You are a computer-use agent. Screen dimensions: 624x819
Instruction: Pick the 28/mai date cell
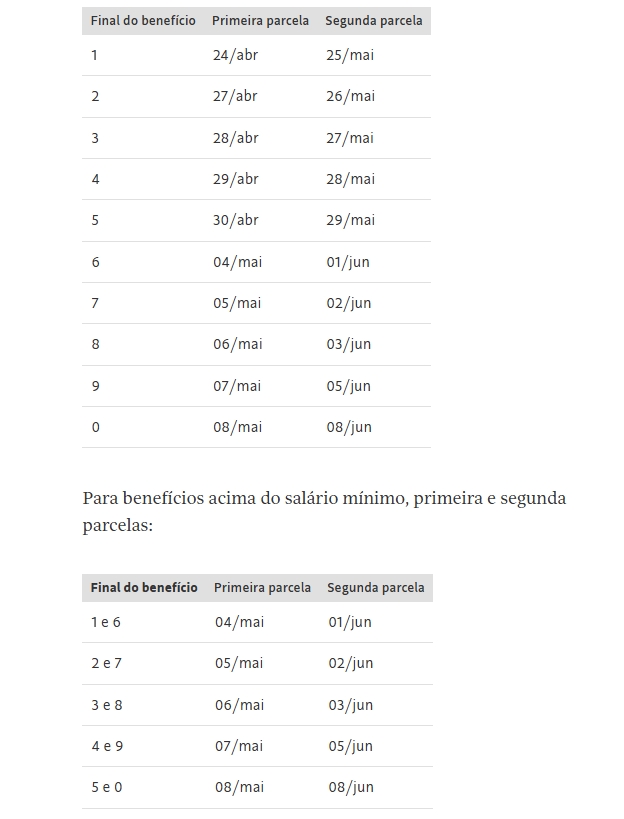[350, 179]
